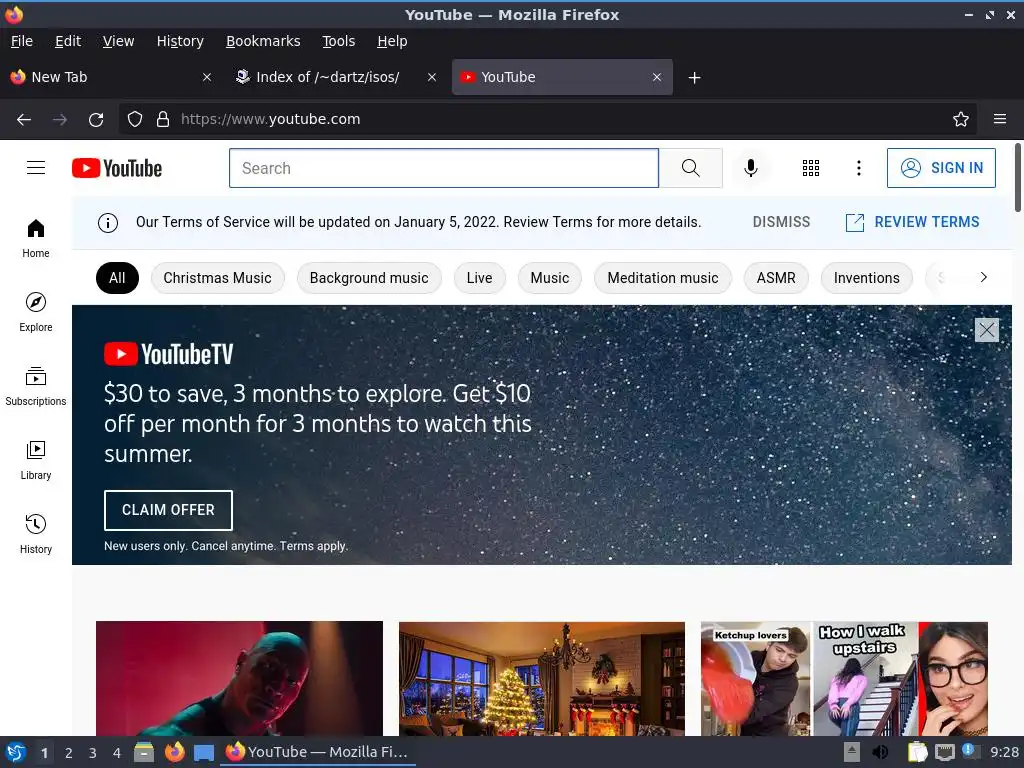Switch to Index of /~dartz/isos/ tab
The height and width of the screenshot is (768, 1024).
(336, 77)
